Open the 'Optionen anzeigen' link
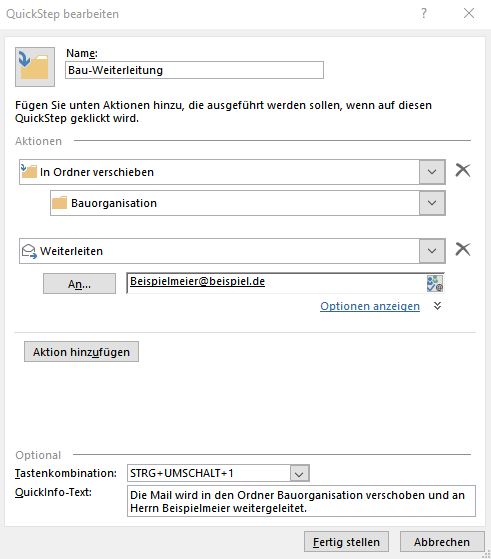 click(x=370, y=306)
